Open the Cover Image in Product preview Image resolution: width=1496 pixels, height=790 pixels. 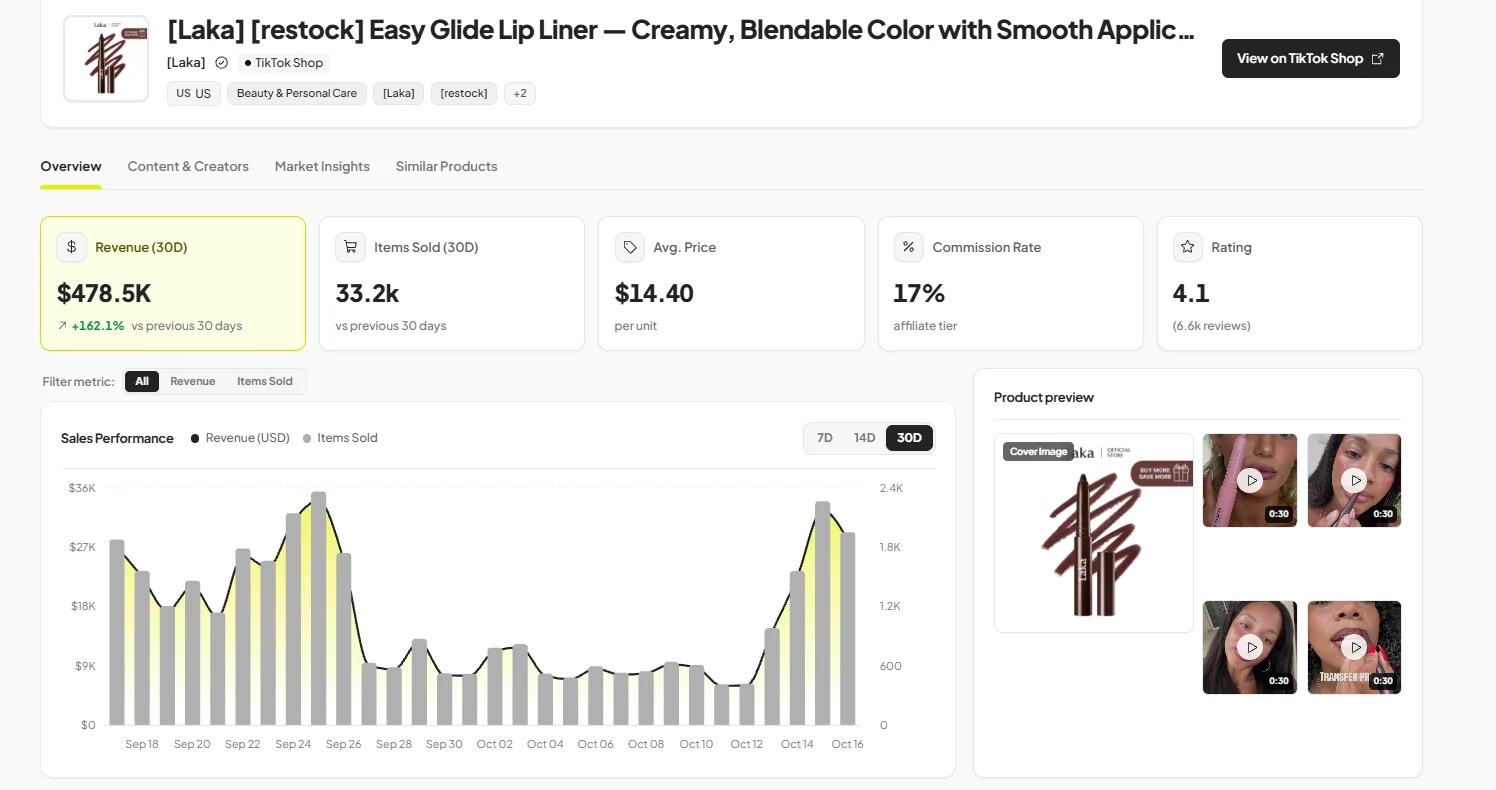tap(1094, 533)
